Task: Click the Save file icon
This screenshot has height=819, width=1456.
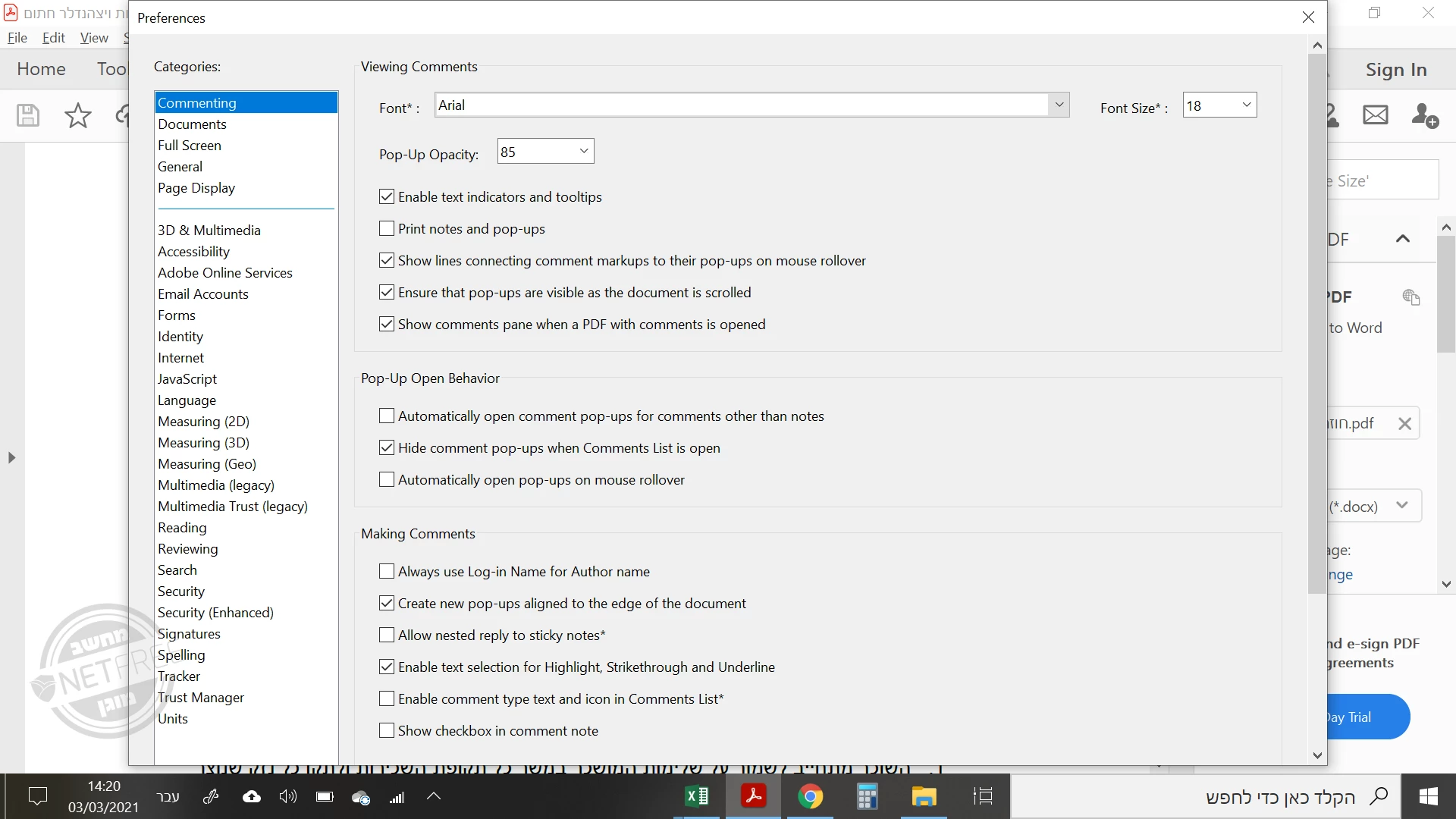Action: click(28, 115)
